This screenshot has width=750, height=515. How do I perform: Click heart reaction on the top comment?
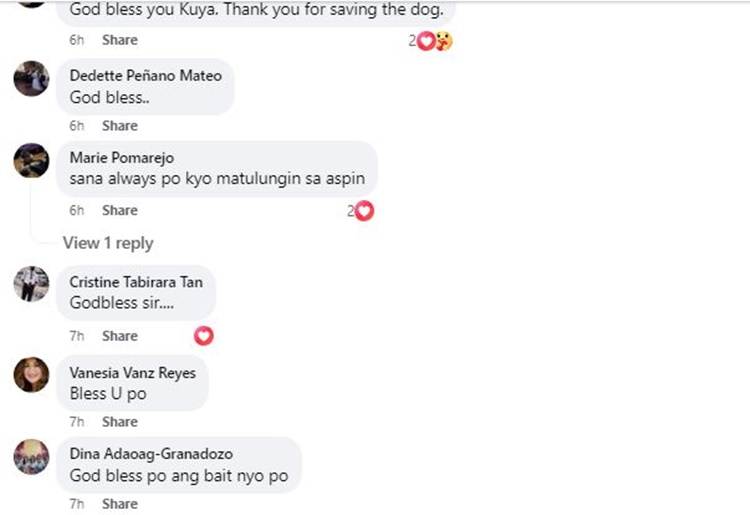tap(426, 41)
